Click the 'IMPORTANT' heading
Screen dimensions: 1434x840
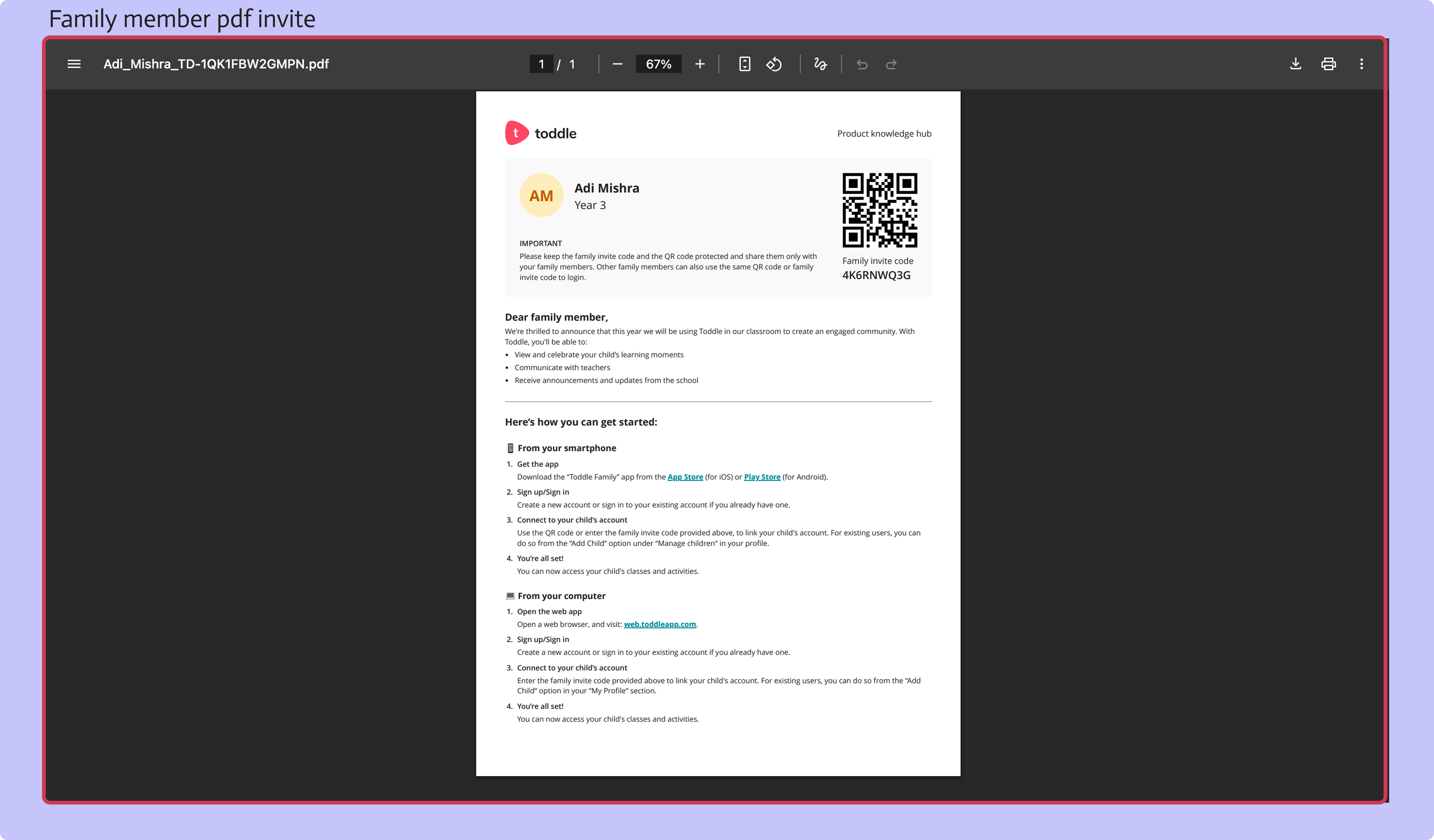point(541,243)
